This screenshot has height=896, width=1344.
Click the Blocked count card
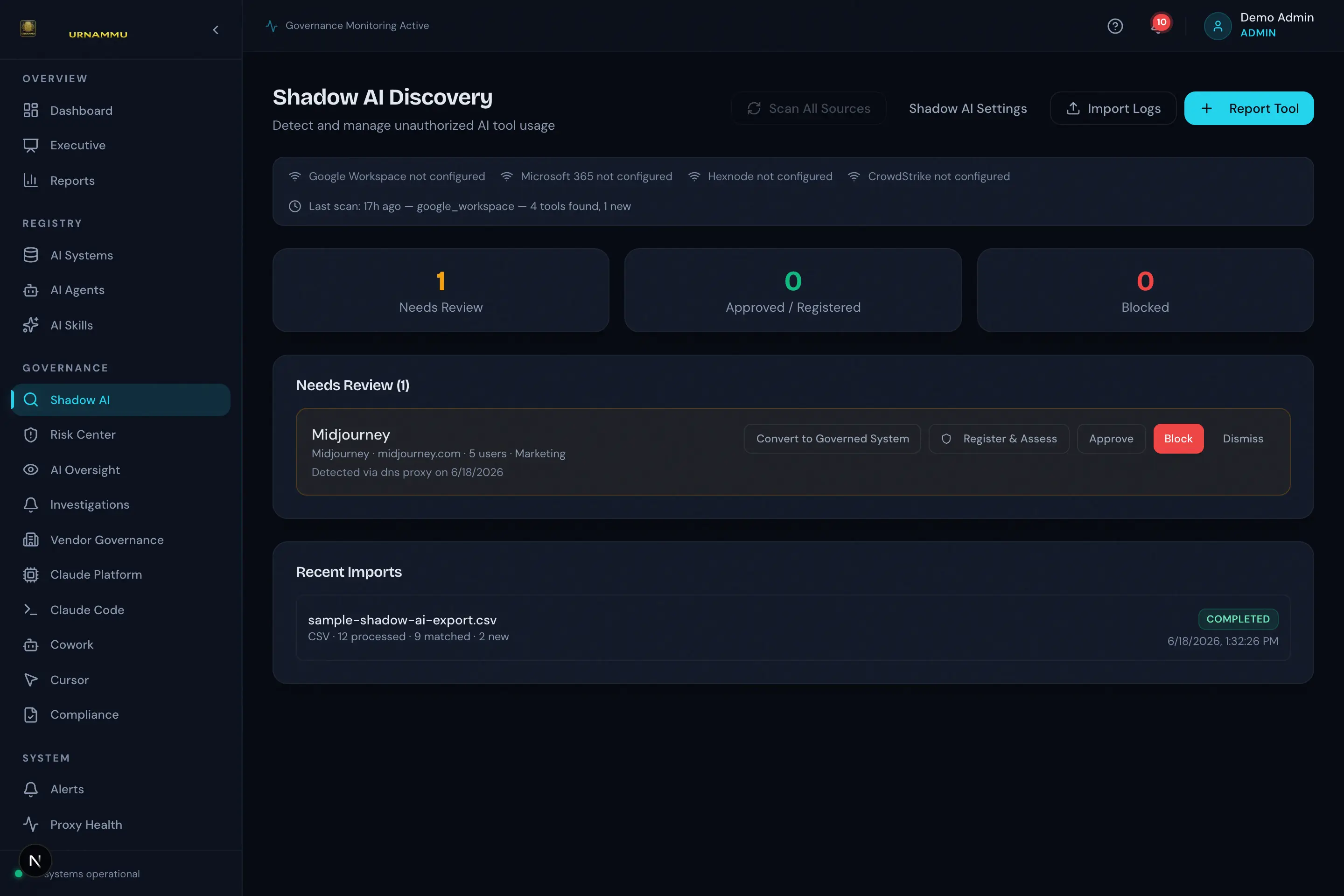[x=1145, y=290]
